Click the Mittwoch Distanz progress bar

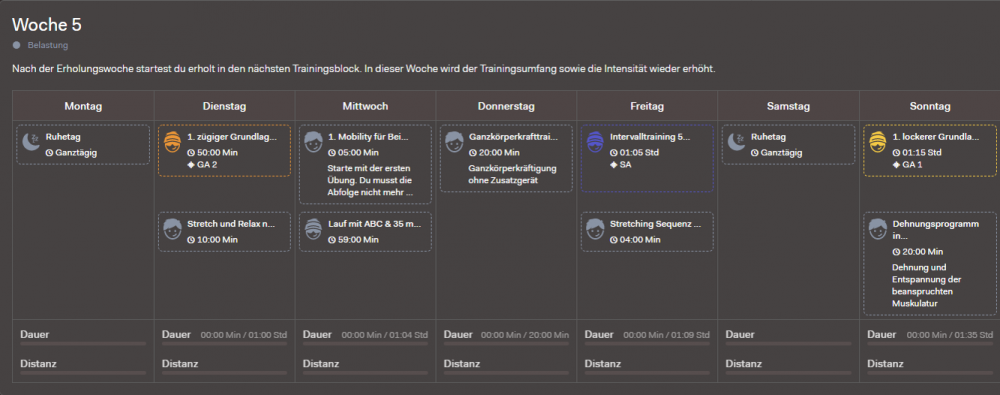(x=365, y=373)
